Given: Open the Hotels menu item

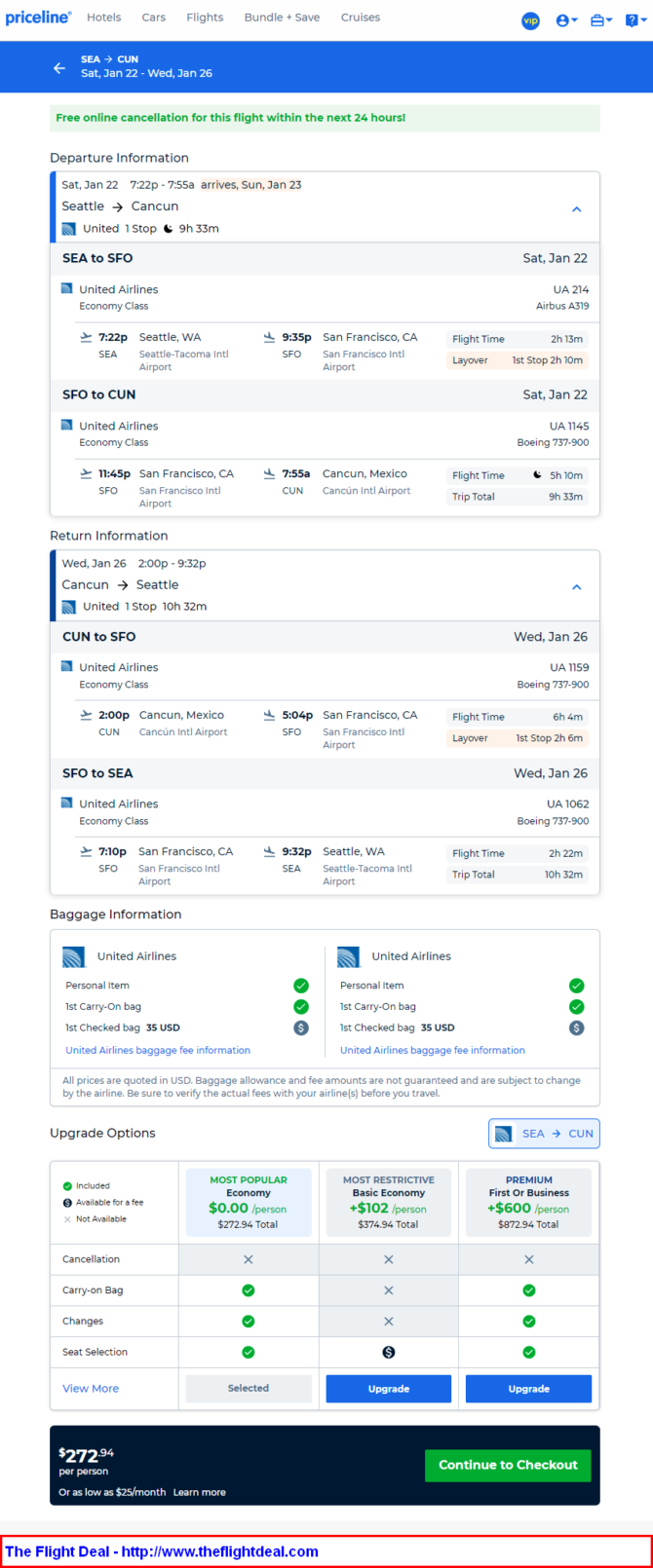Looking at the screenshot, I should (104, 18).
